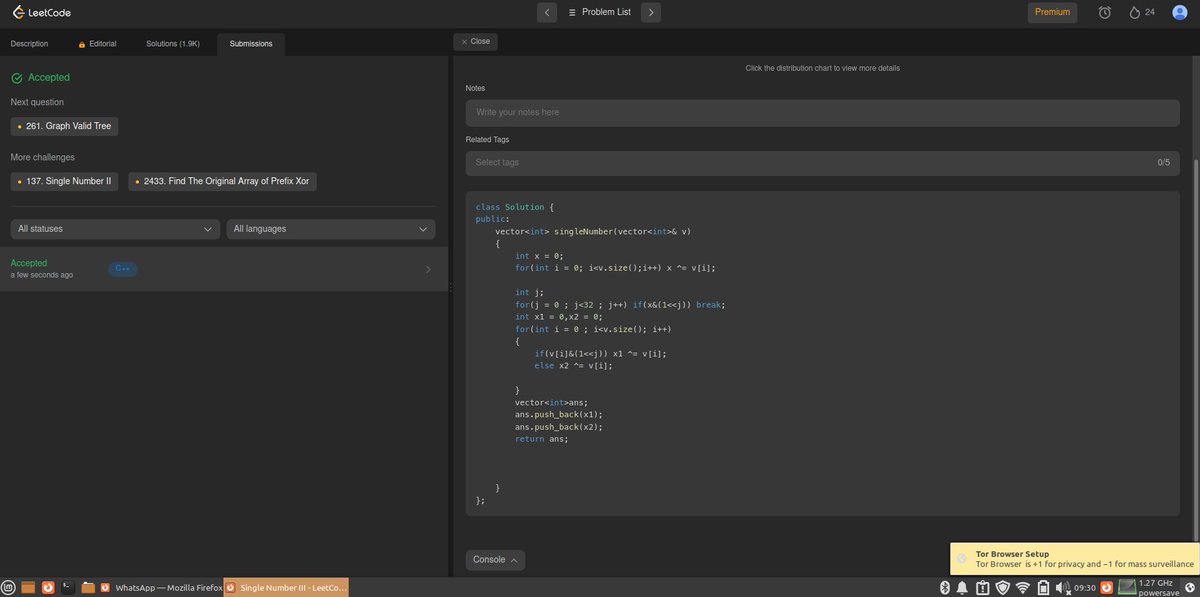
Task: Click the LeetCode logo
Action: 41,13
